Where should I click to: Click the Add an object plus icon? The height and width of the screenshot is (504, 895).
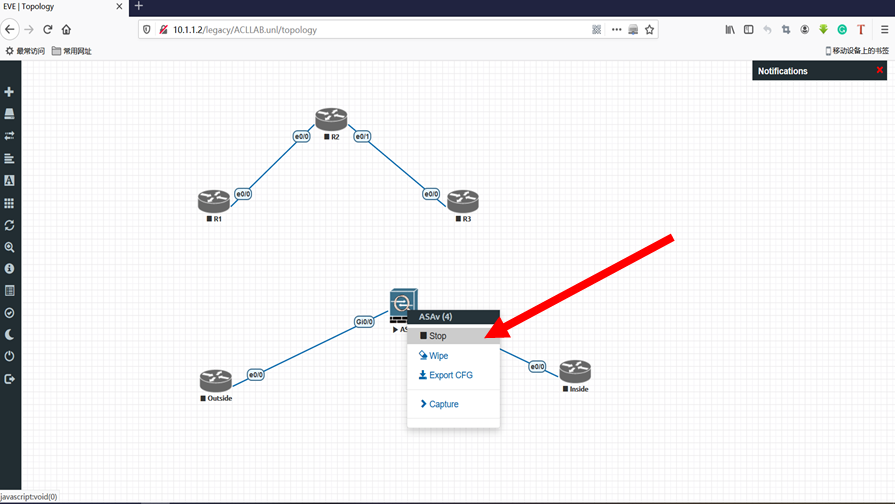coord(9,92)
